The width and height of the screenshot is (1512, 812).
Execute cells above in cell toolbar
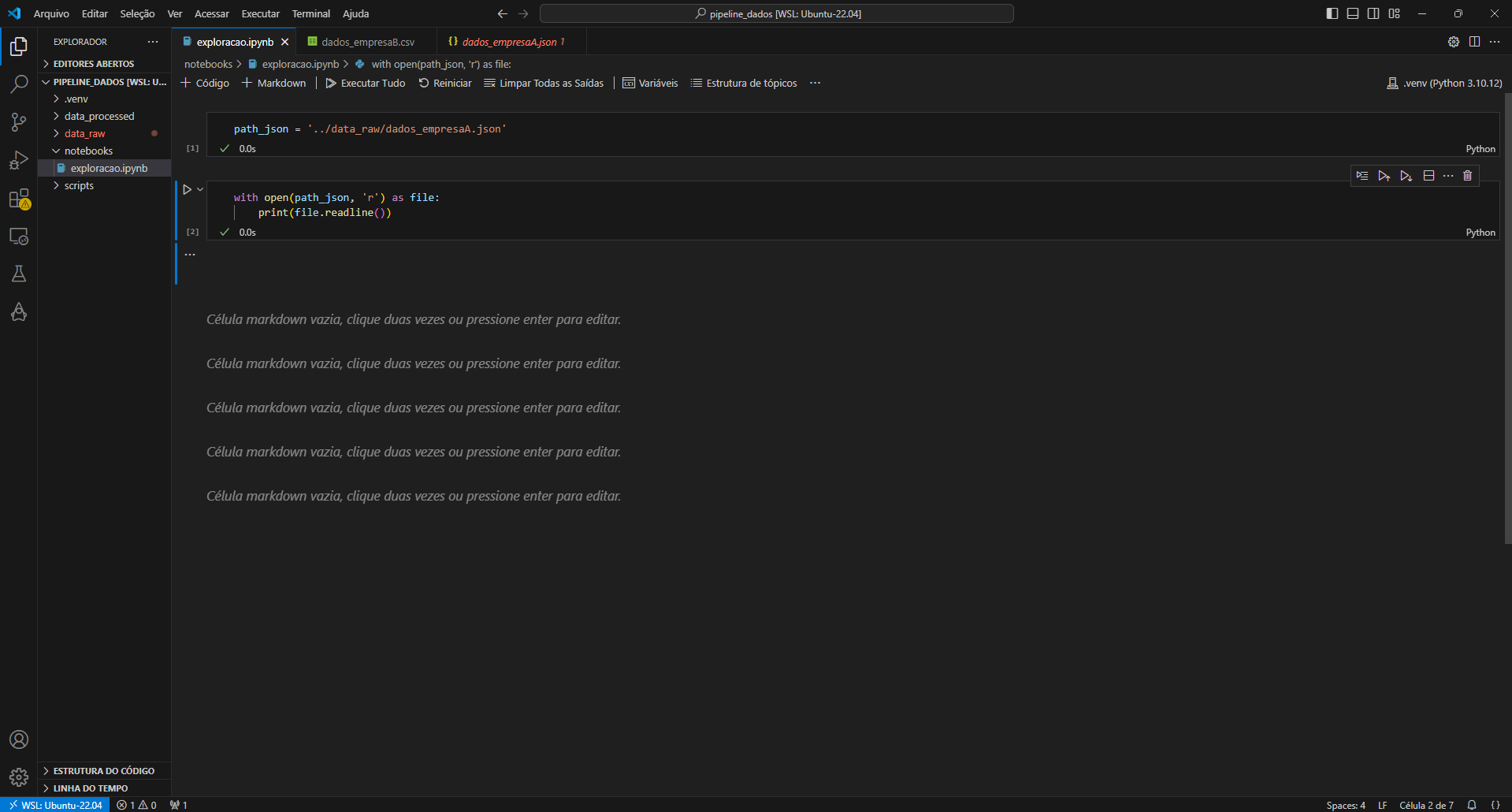(1384, 176)
